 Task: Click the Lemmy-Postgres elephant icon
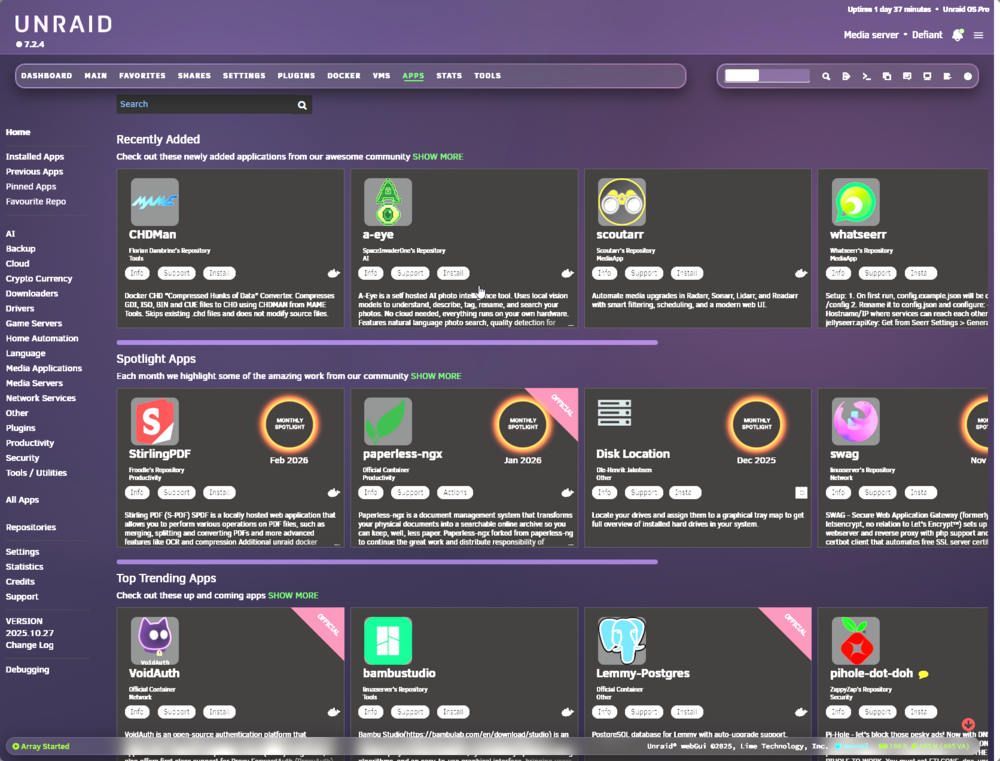pos(622,640)
